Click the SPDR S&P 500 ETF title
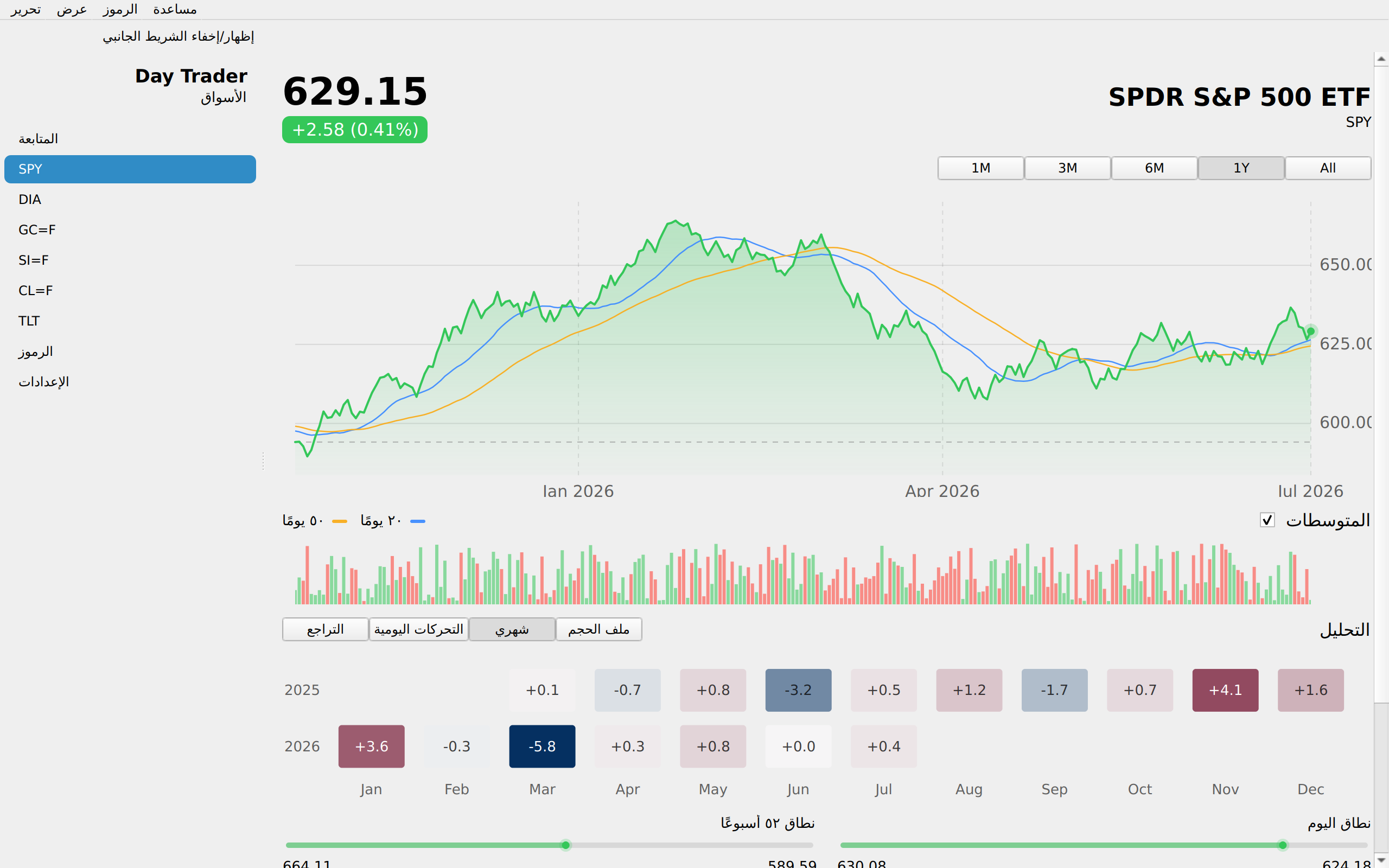Image resolution: width=1389 pixels, height=868 pixels. click(x=1239, y=97)
